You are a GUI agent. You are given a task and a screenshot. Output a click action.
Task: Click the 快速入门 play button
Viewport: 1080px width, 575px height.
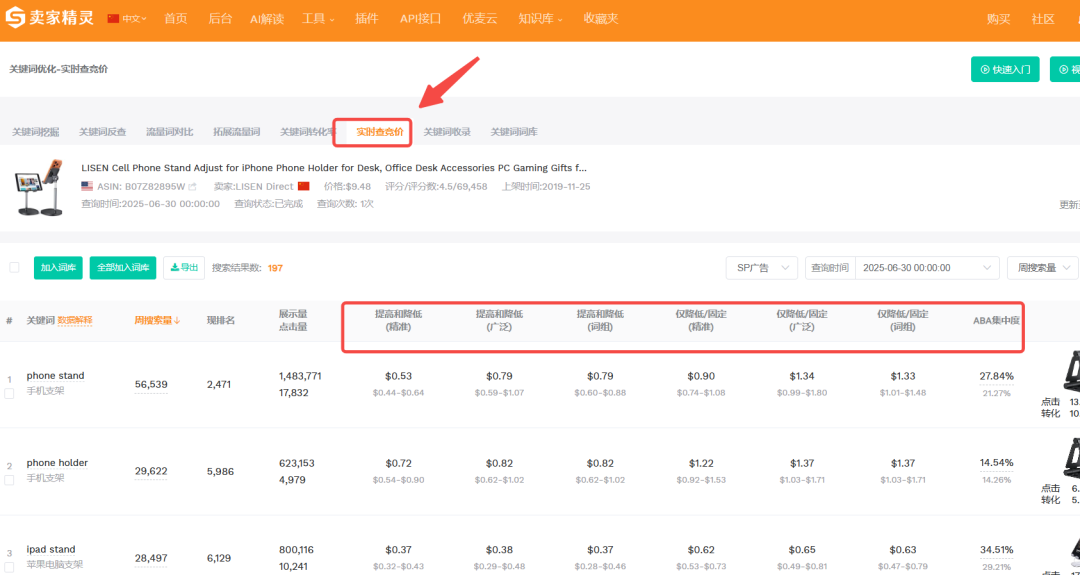1005,69
